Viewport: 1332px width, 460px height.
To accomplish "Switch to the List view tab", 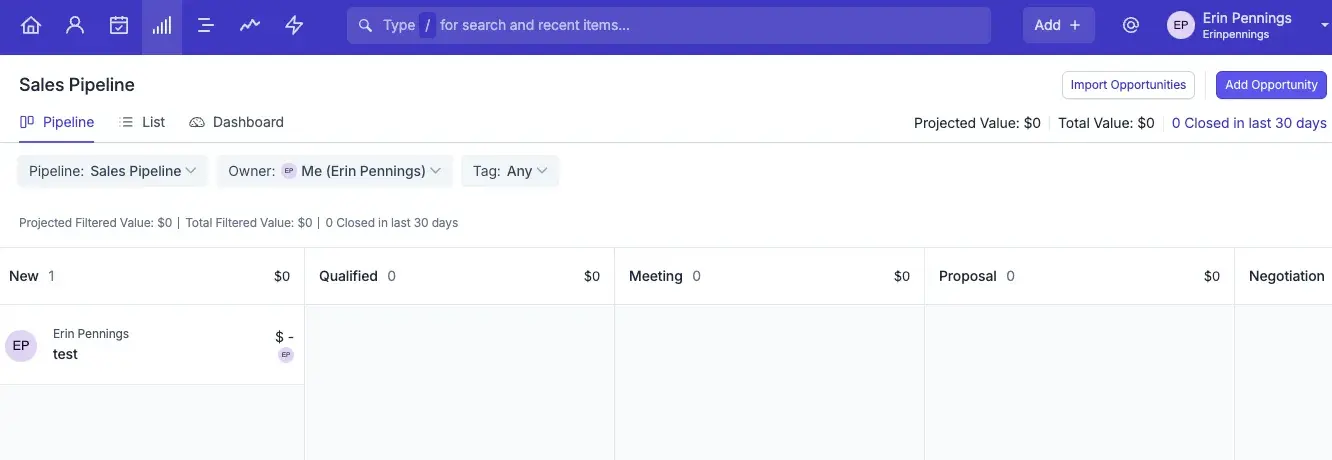I will [142, 122].
